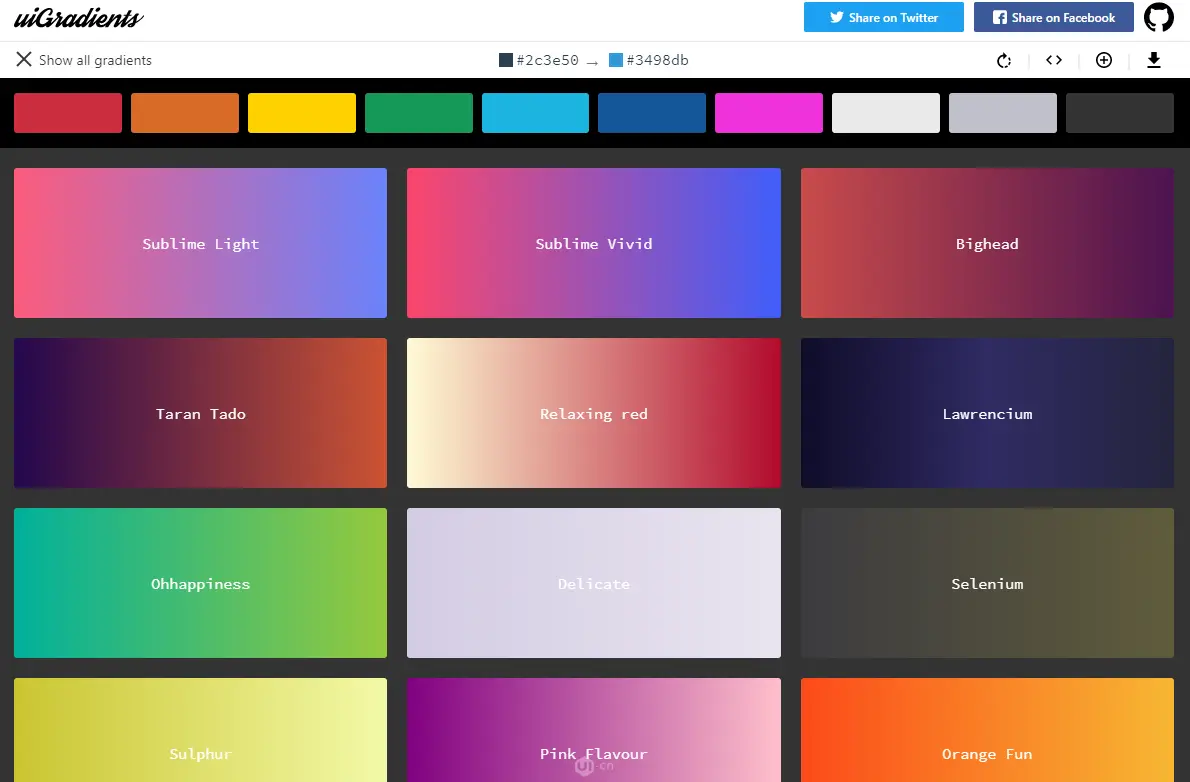Viewport: 1190px width, 782px height.
Task: Filter gradients by gray swatch
Action: pyautogui.click(x=1003, y=113)
